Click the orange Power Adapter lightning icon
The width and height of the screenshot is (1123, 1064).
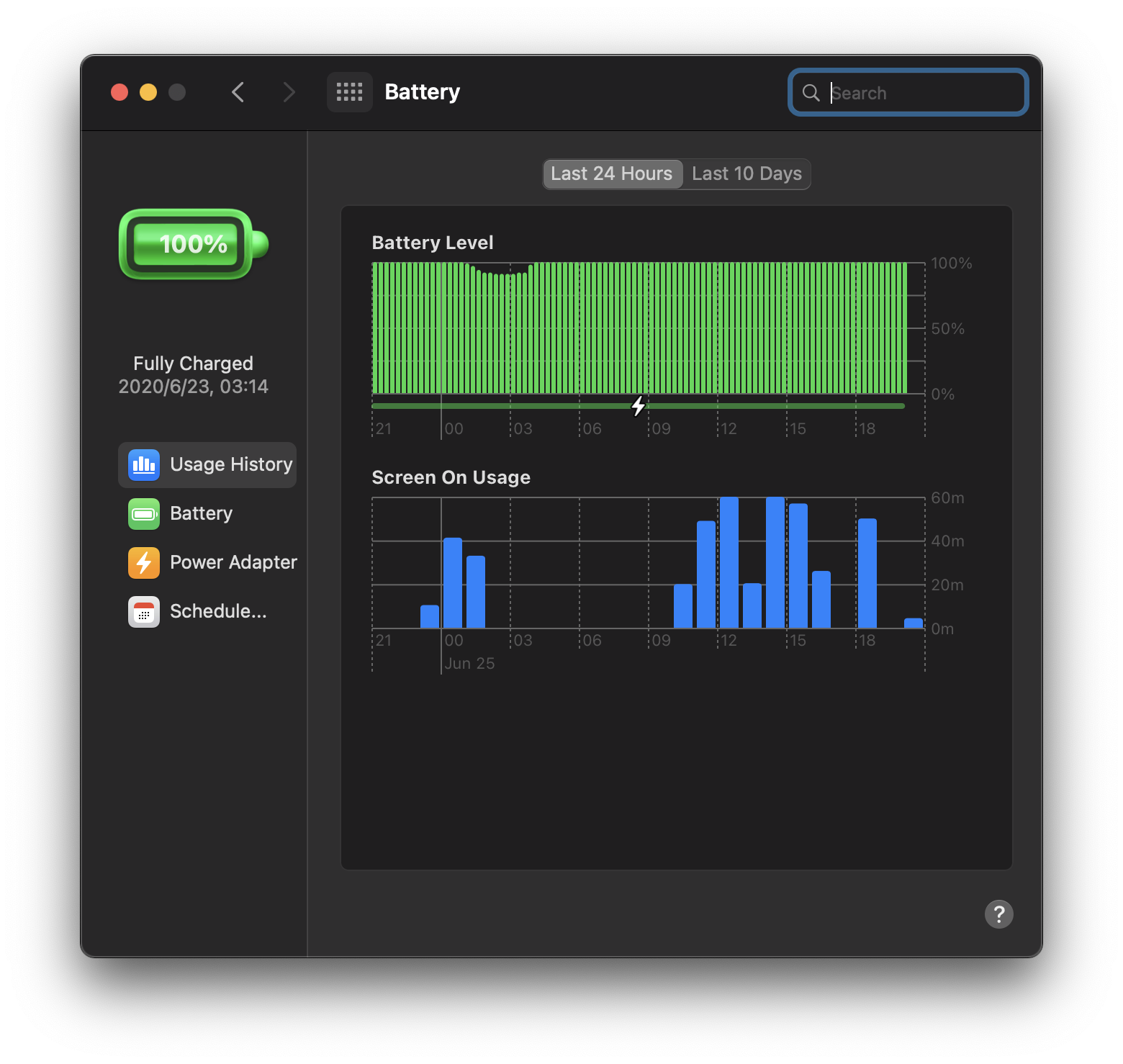click(x=144, y=562)
